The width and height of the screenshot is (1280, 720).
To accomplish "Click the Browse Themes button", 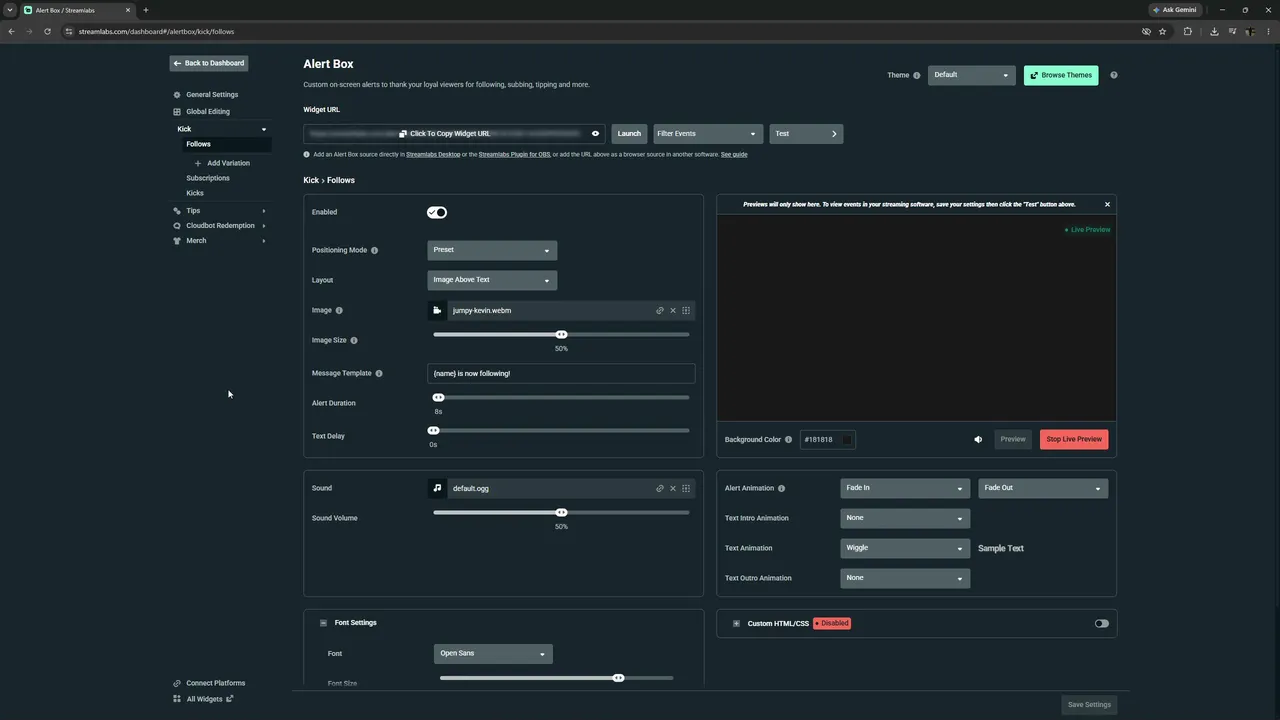I will pos(1061,75).
